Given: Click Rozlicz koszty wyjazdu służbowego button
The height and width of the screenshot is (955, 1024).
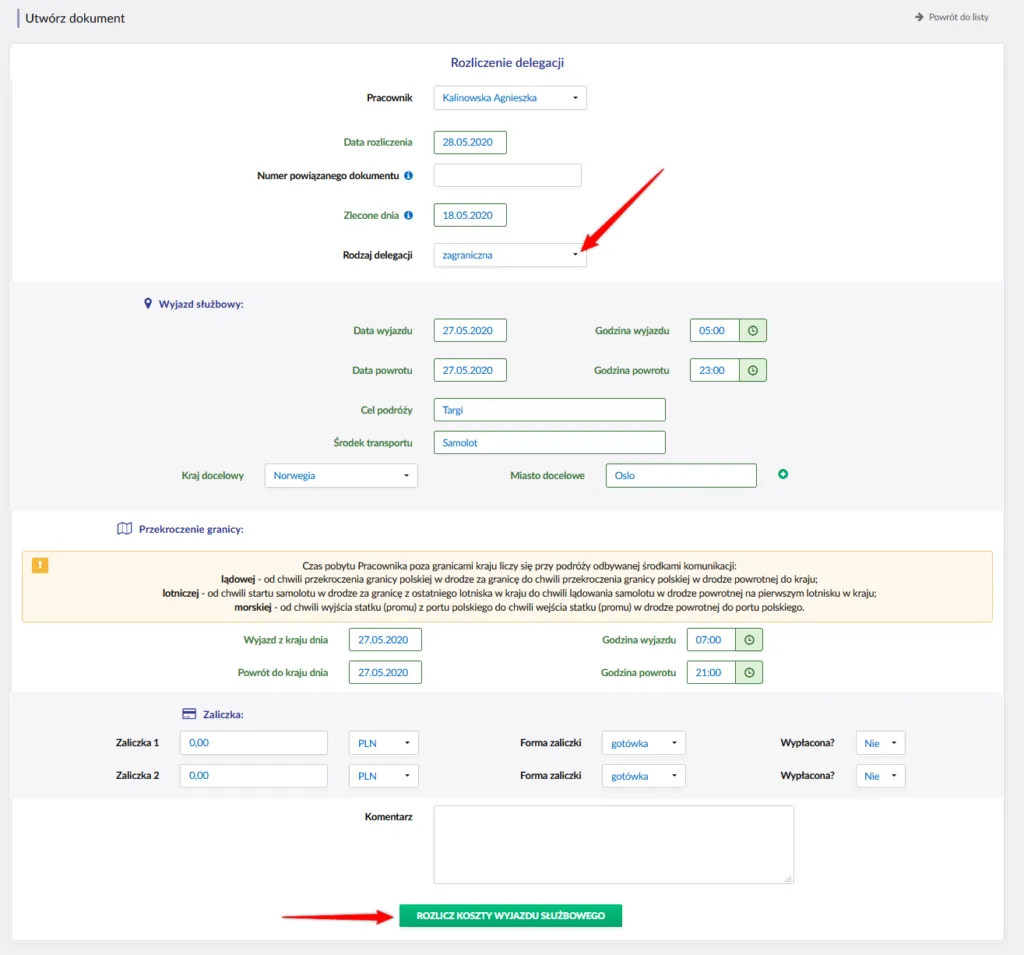Looking at the screenshot, I should click(x=510, y=915).
